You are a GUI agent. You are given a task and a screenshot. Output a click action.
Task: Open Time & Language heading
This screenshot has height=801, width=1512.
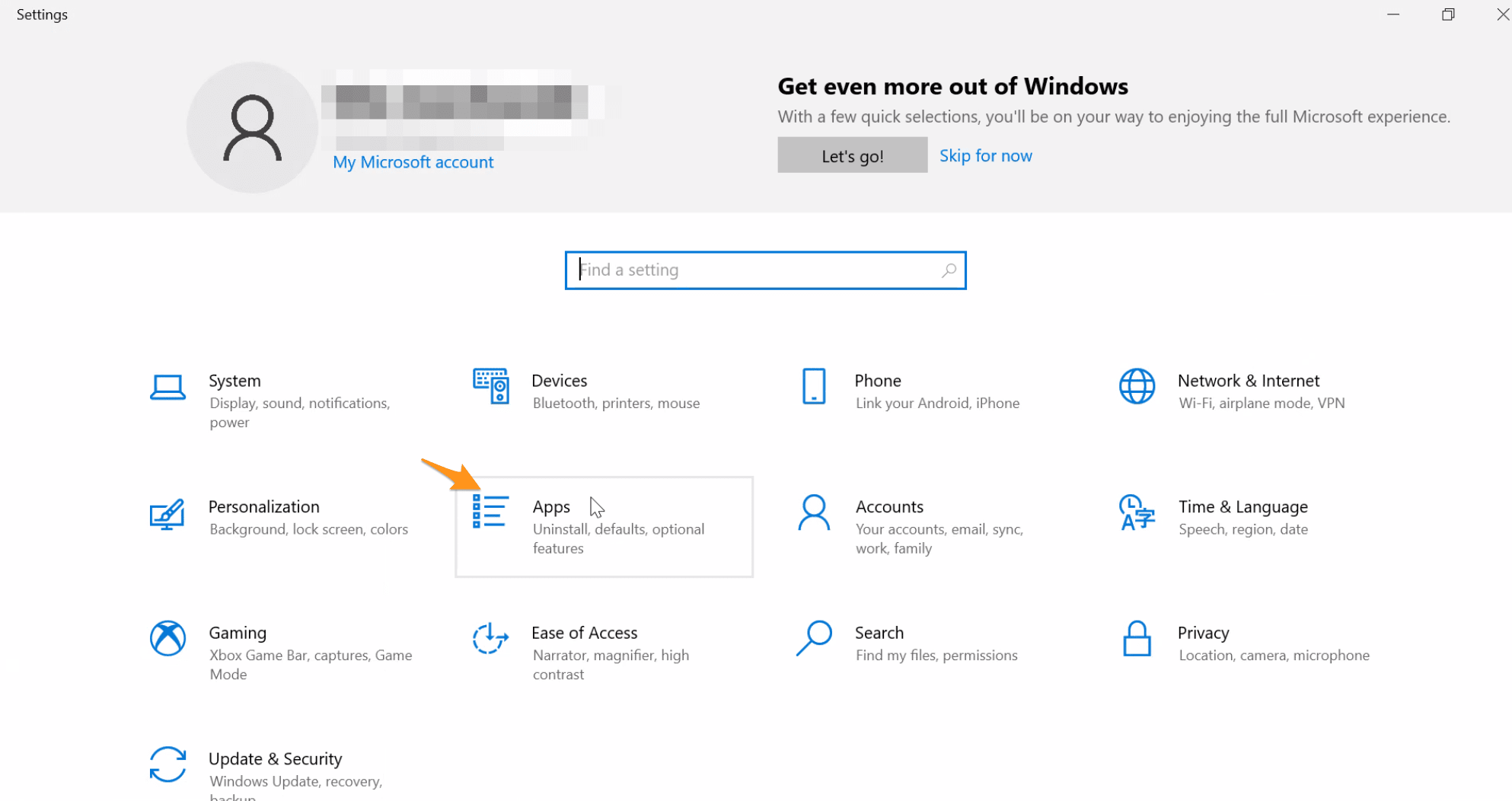(1242, 507)
